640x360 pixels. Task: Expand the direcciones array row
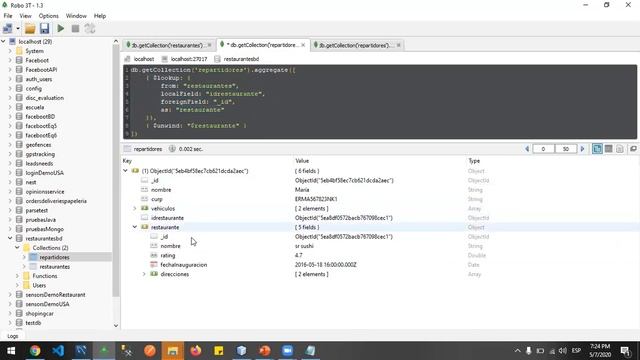(144, 274)
